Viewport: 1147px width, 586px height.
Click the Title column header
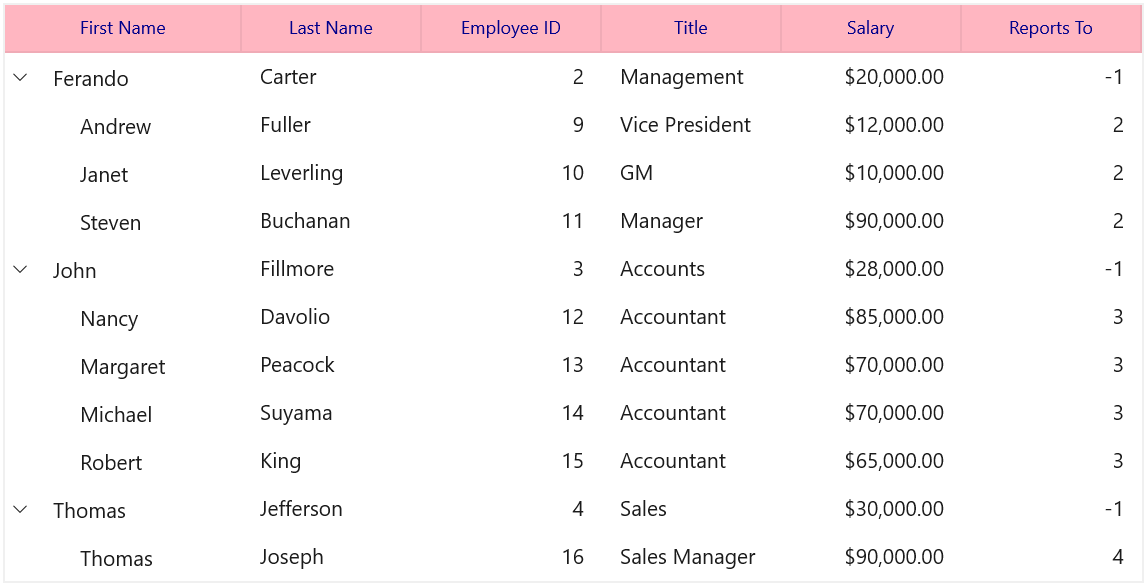pyautogui.click(x=691, y=29)
